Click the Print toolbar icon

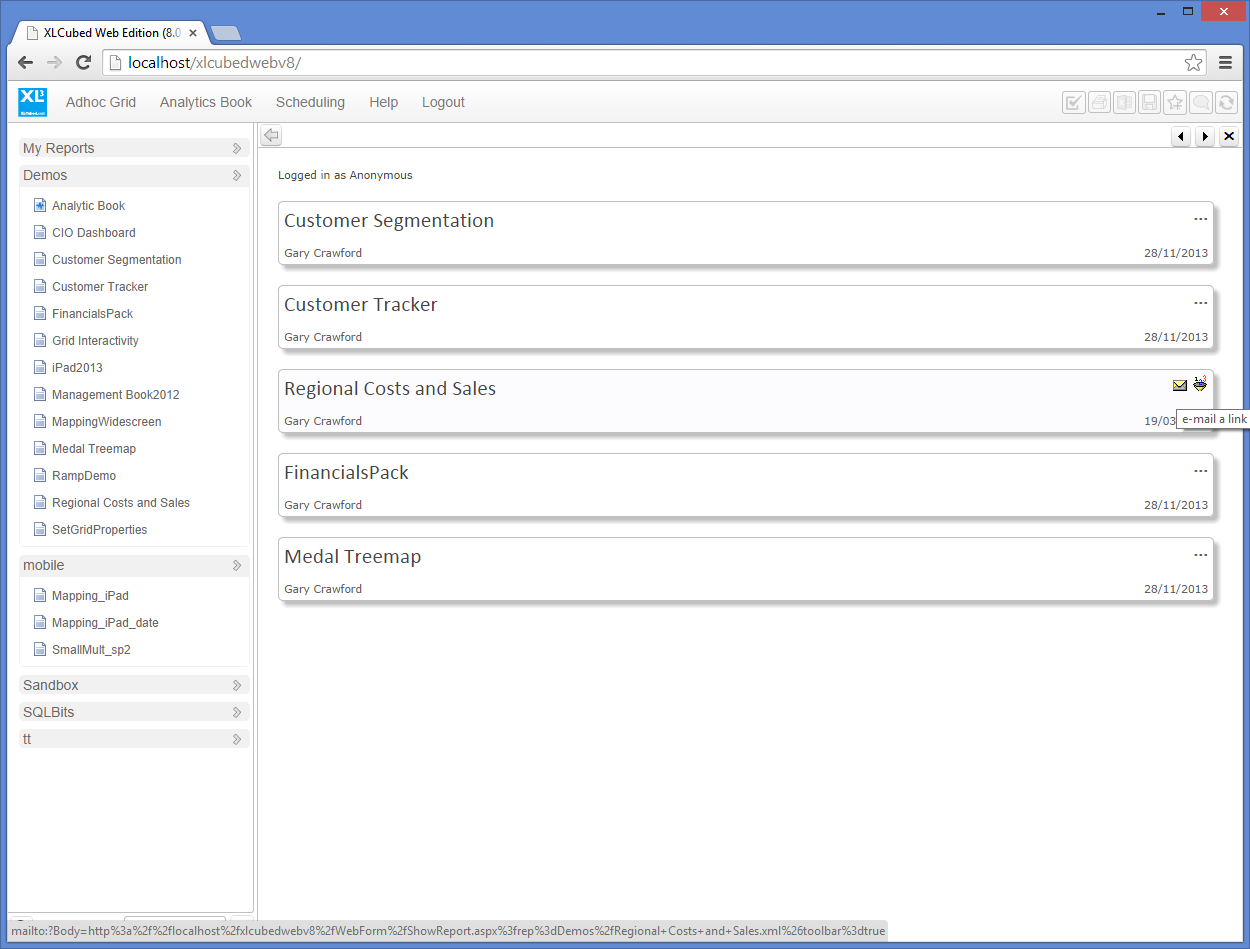(x=1099, y=102)
